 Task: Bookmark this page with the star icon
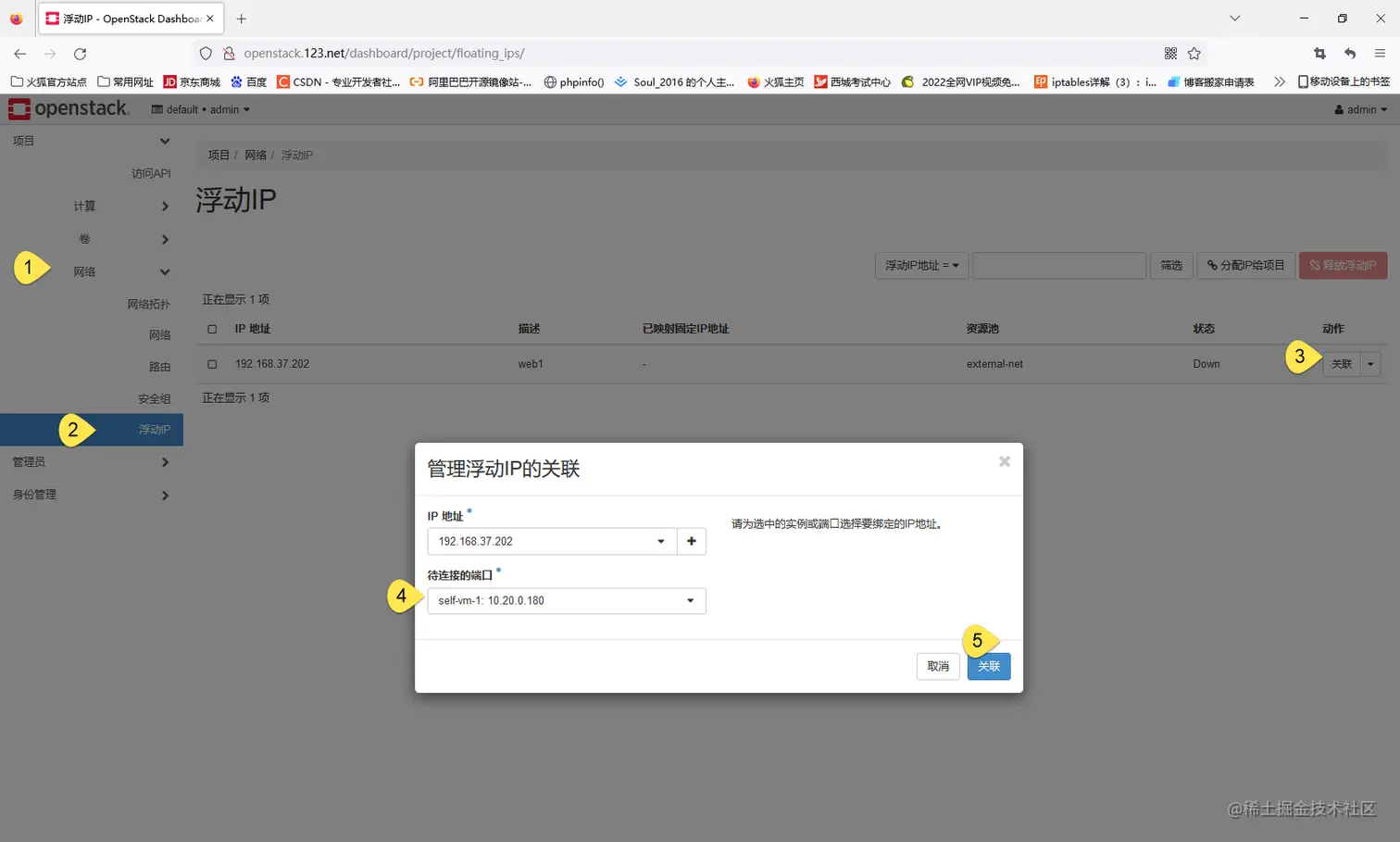click(1194, 54)
